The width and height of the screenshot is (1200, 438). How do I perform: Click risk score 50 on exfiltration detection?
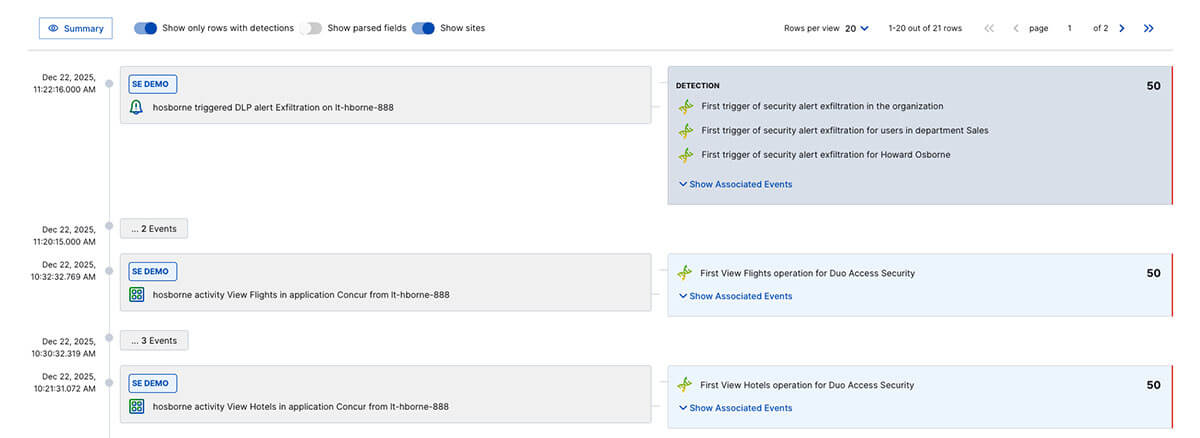tap(1153, 86)
